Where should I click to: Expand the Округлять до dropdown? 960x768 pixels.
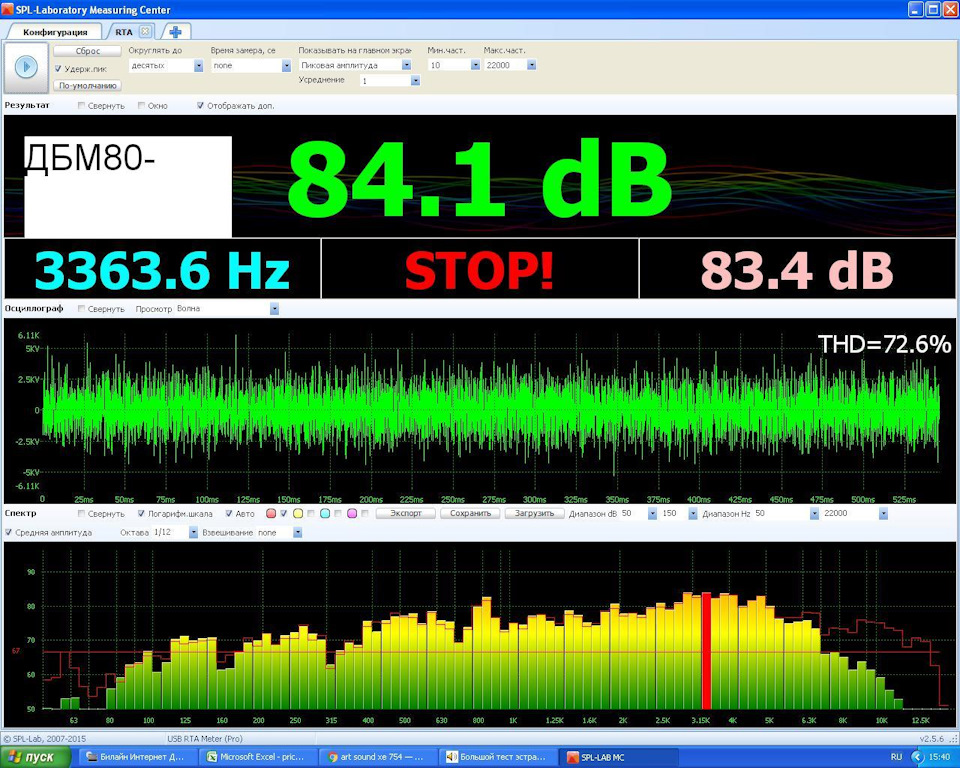[198, 66]
